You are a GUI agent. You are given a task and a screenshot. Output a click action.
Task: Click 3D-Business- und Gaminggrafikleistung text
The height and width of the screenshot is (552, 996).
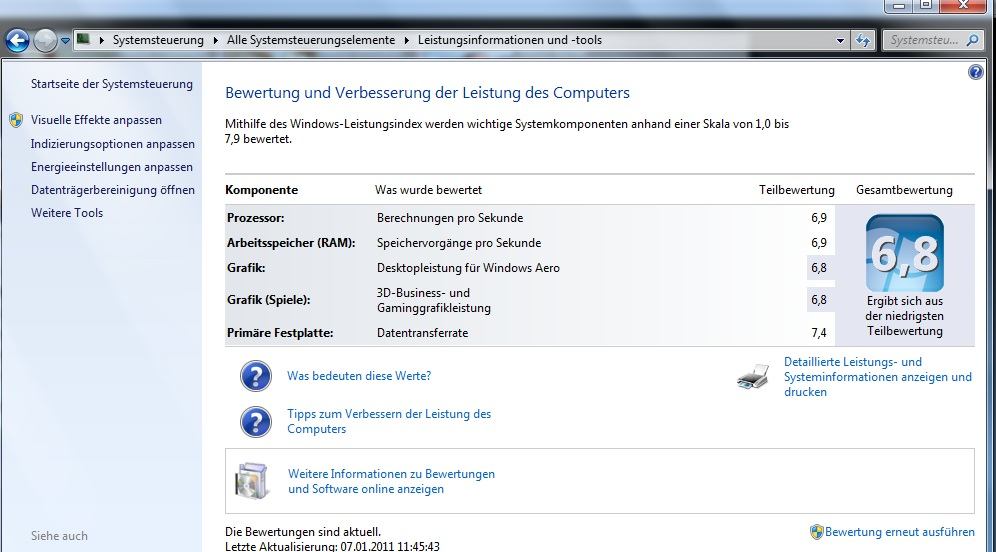pos(434,300)
